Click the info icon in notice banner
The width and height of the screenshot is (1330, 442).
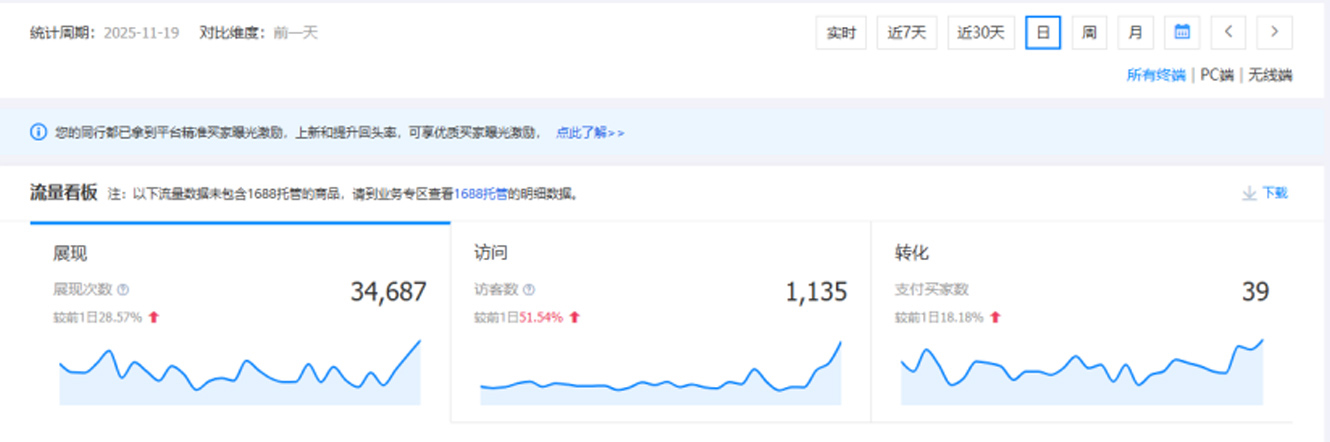pos(38,132)
